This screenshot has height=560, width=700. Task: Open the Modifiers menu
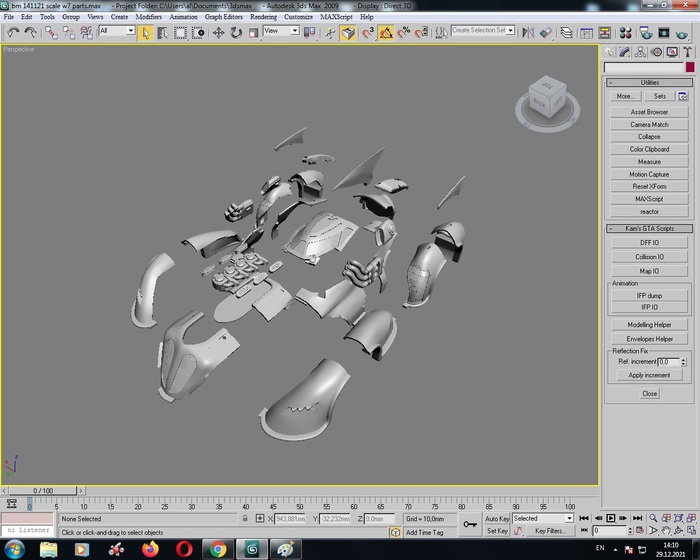pos(148,17)
